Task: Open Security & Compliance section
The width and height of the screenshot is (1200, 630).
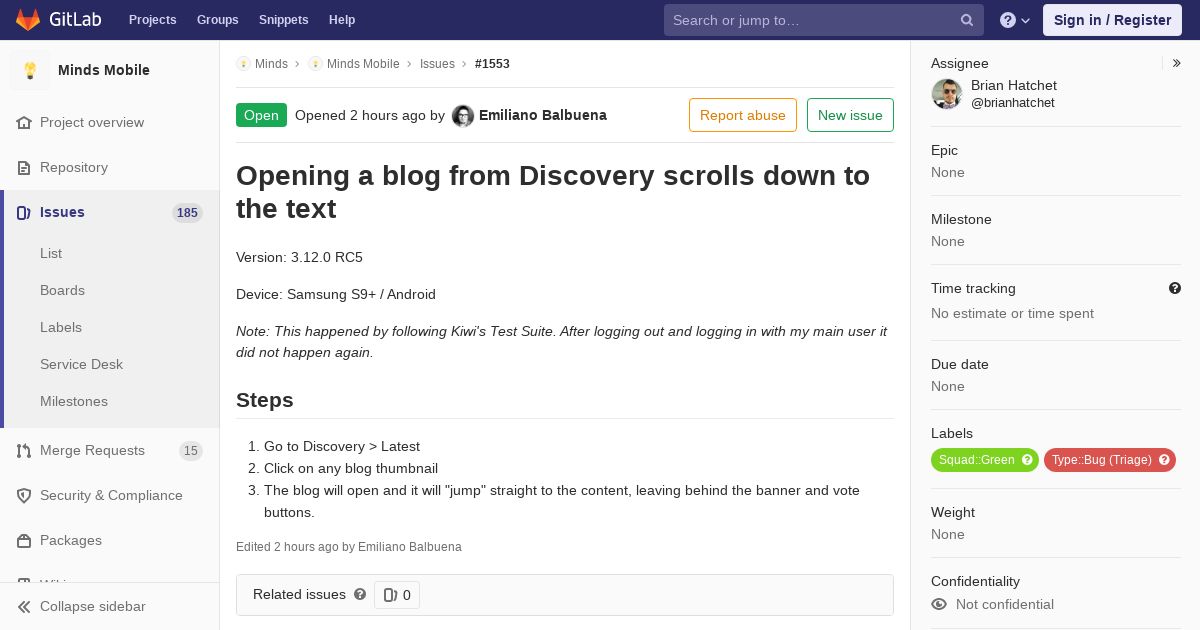Action: coord(111,495)
